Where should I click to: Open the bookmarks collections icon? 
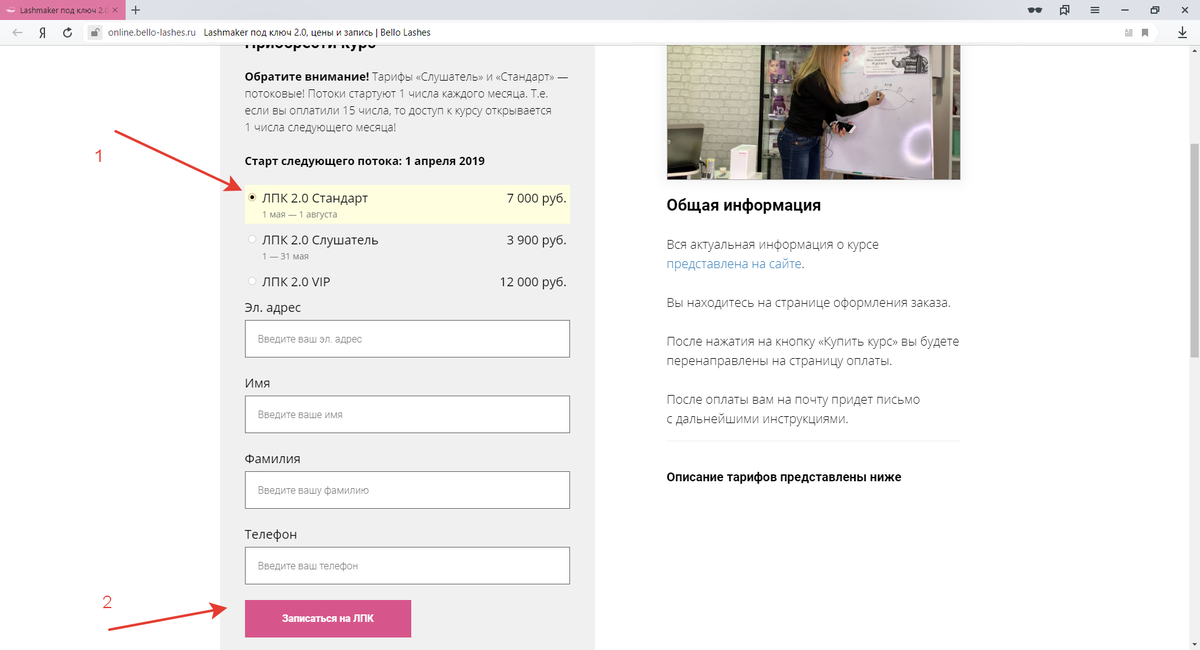click(1065, 10)
